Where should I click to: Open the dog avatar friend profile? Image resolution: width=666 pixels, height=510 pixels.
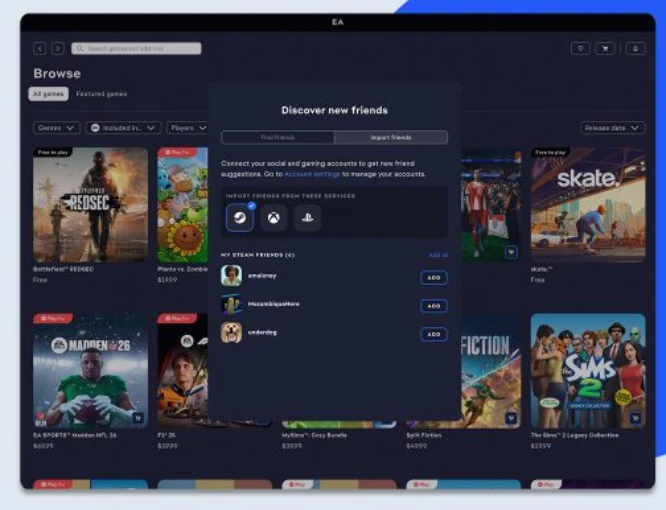click(x=231, y=332)
